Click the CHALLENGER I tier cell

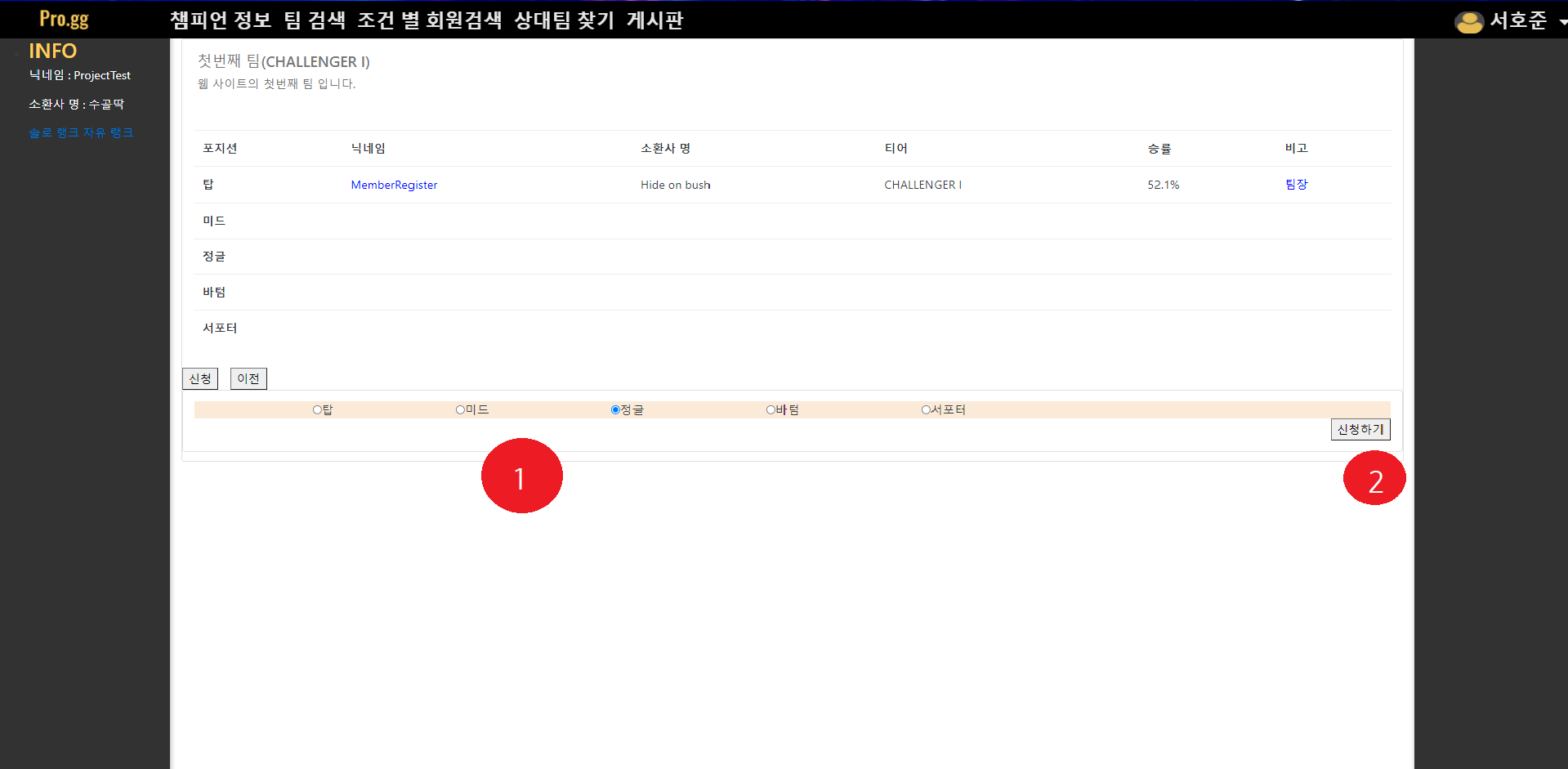922,185
